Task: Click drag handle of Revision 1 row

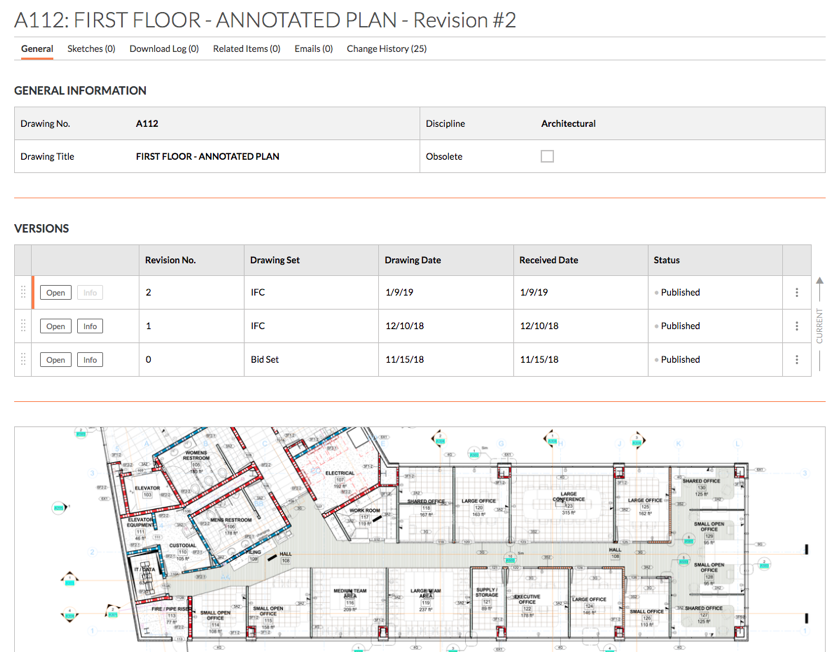Action: pyautogui.click(x=23, y=326)
